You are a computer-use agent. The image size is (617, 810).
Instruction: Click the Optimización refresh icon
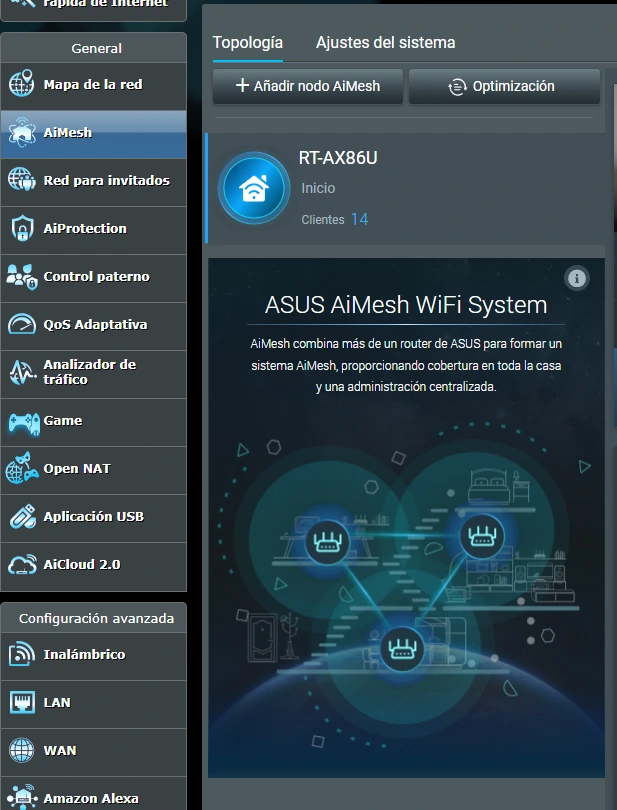coord(457,87)
